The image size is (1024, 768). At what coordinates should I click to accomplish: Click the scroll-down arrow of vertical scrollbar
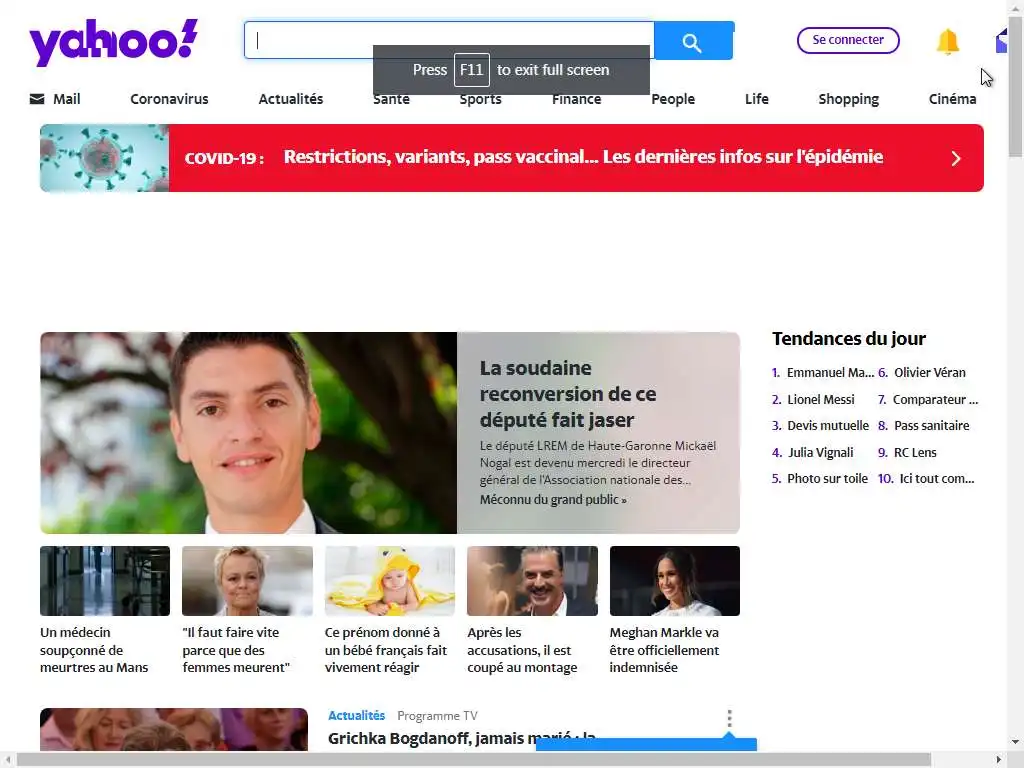click(x=1015, y=742)
